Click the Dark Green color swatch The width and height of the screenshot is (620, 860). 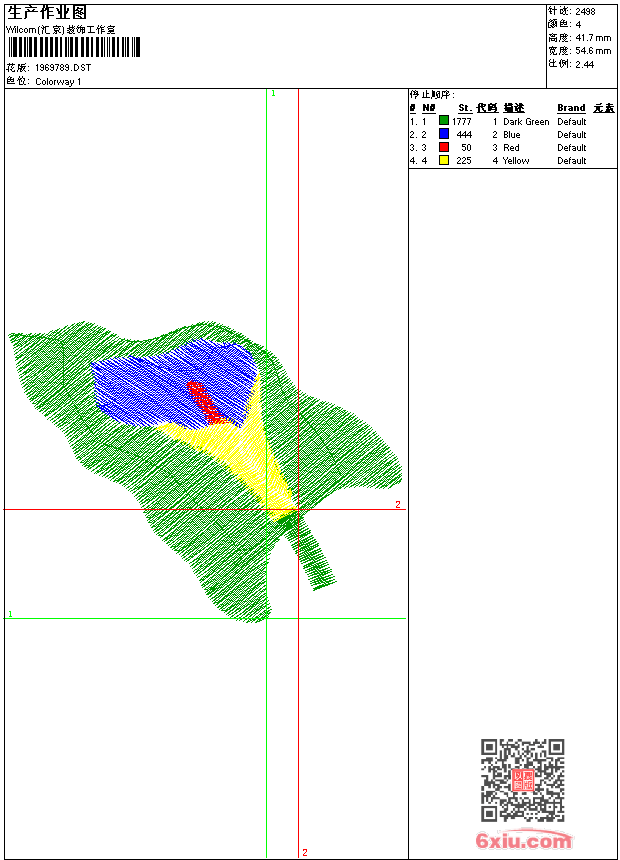click(x=444, y=121)
